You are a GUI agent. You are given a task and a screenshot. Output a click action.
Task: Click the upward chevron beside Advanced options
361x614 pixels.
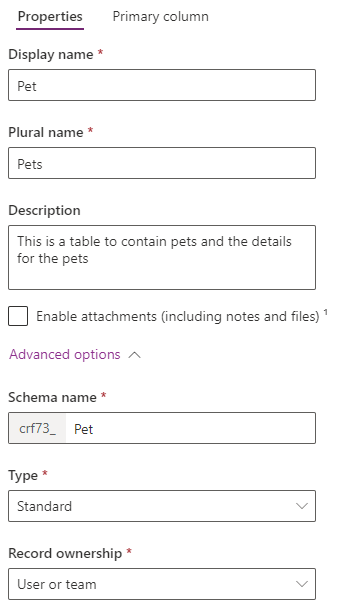click(134, 355)
